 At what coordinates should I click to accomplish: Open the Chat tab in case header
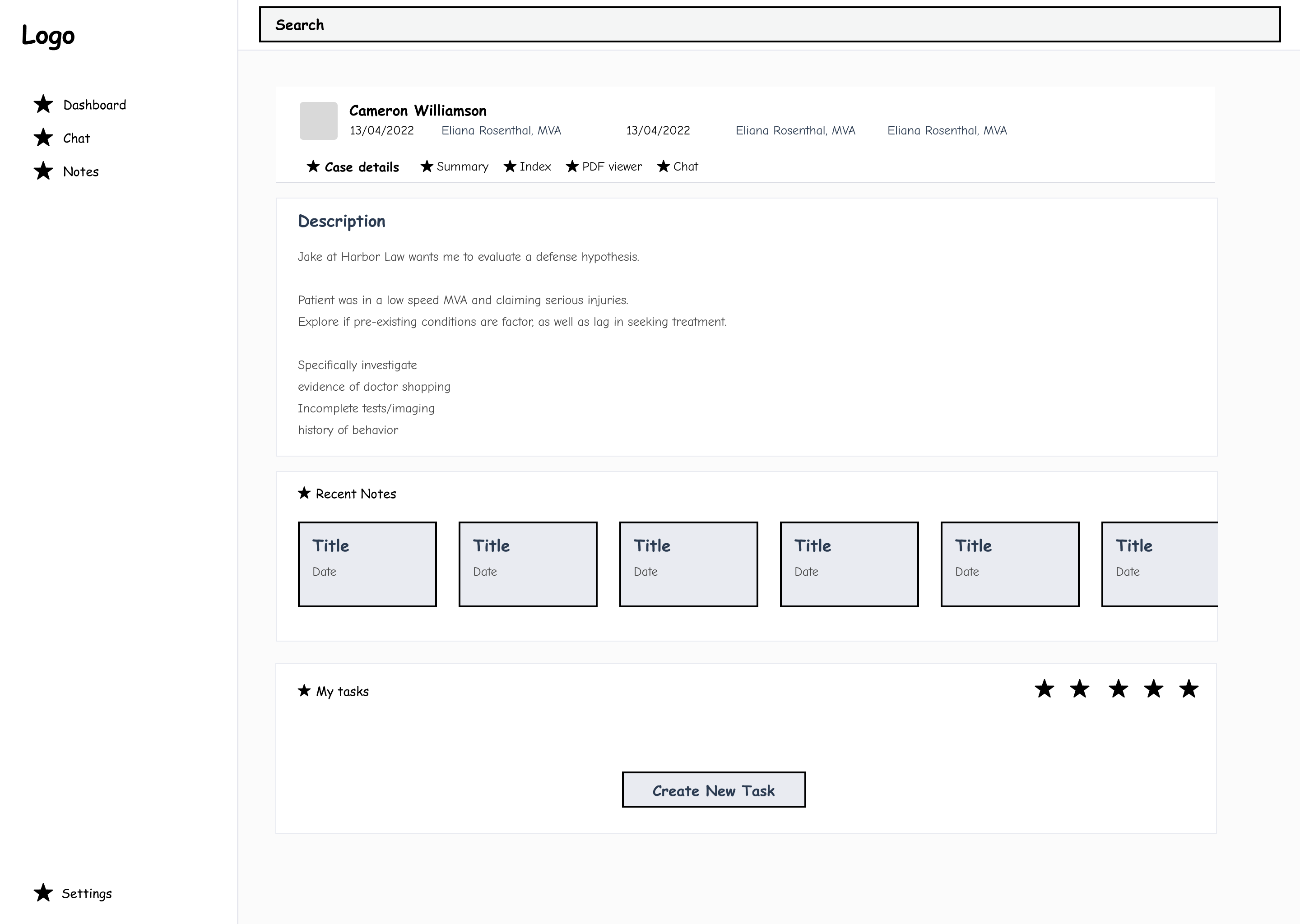685,166
